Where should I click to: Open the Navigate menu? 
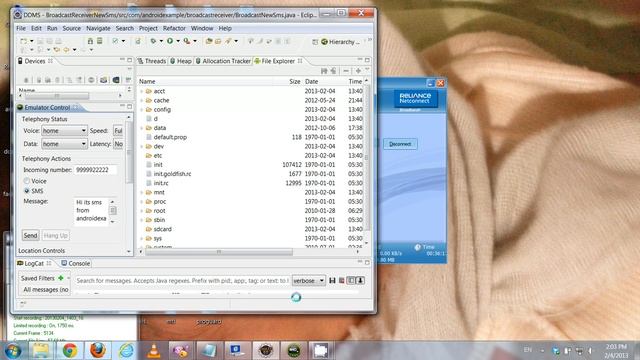pos(98,28)
